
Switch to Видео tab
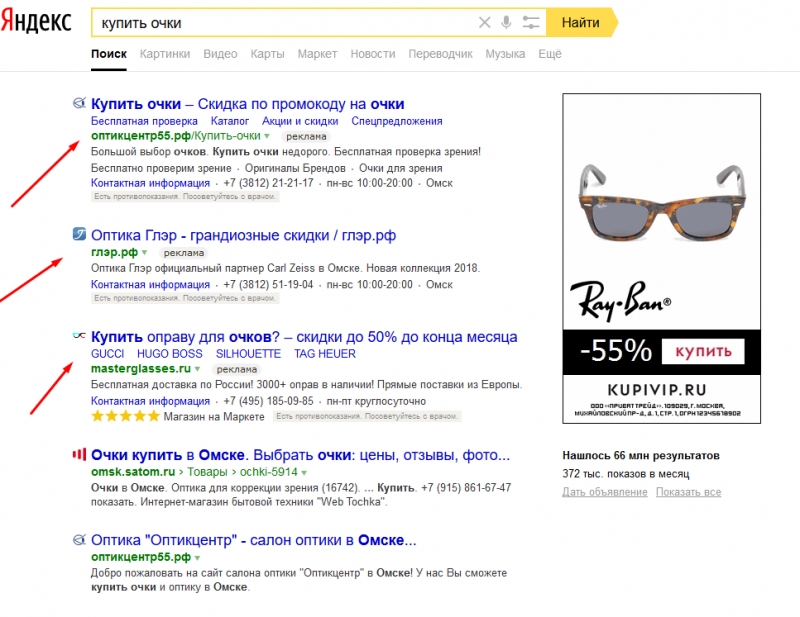point(220,54)
